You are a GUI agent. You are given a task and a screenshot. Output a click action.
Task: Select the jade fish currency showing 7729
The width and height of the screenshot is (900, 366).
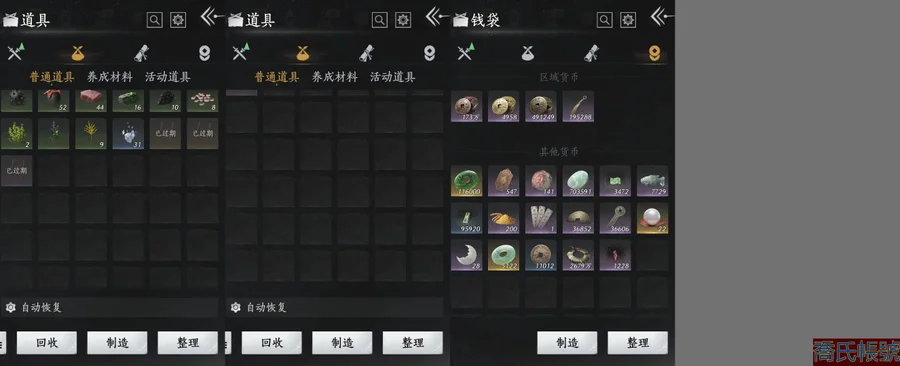[x=653, y=181]
